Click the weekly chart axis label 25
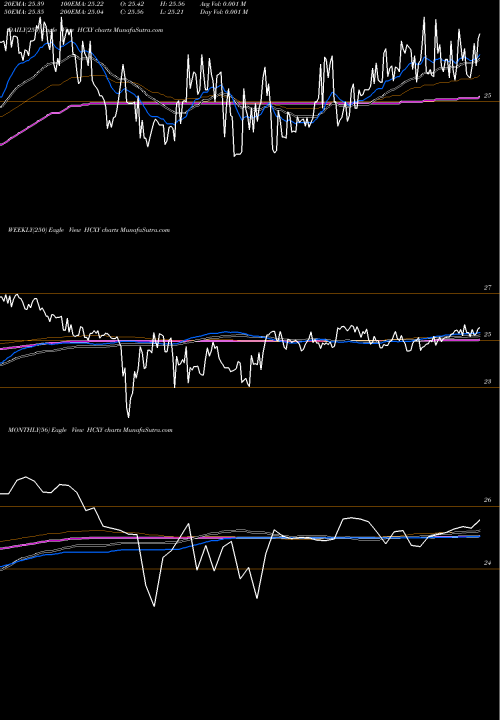500x720 pixels. click(487, 335)
